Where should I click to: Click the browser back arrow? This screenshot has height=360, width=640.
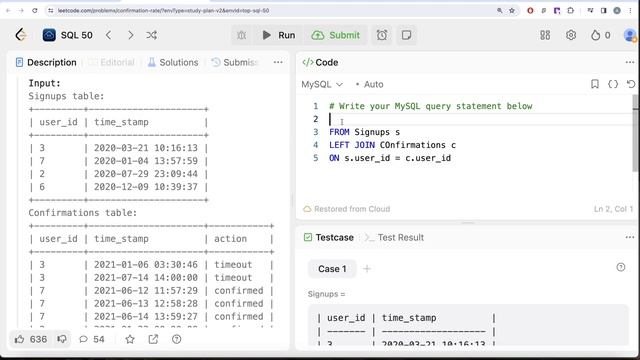pyautogui.click(x=8, y=11)
